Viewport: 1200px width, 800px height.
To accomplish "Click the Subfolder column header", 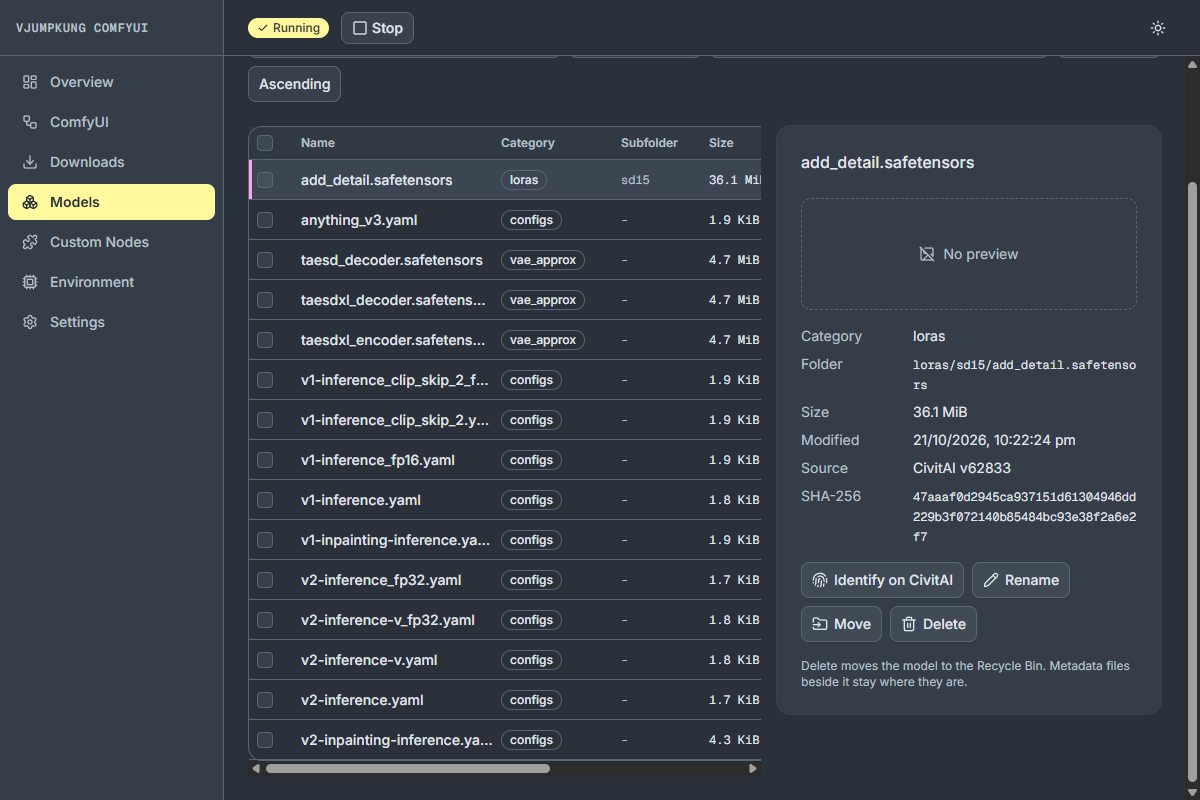I will pyautogui.click(x=649, y=143).
